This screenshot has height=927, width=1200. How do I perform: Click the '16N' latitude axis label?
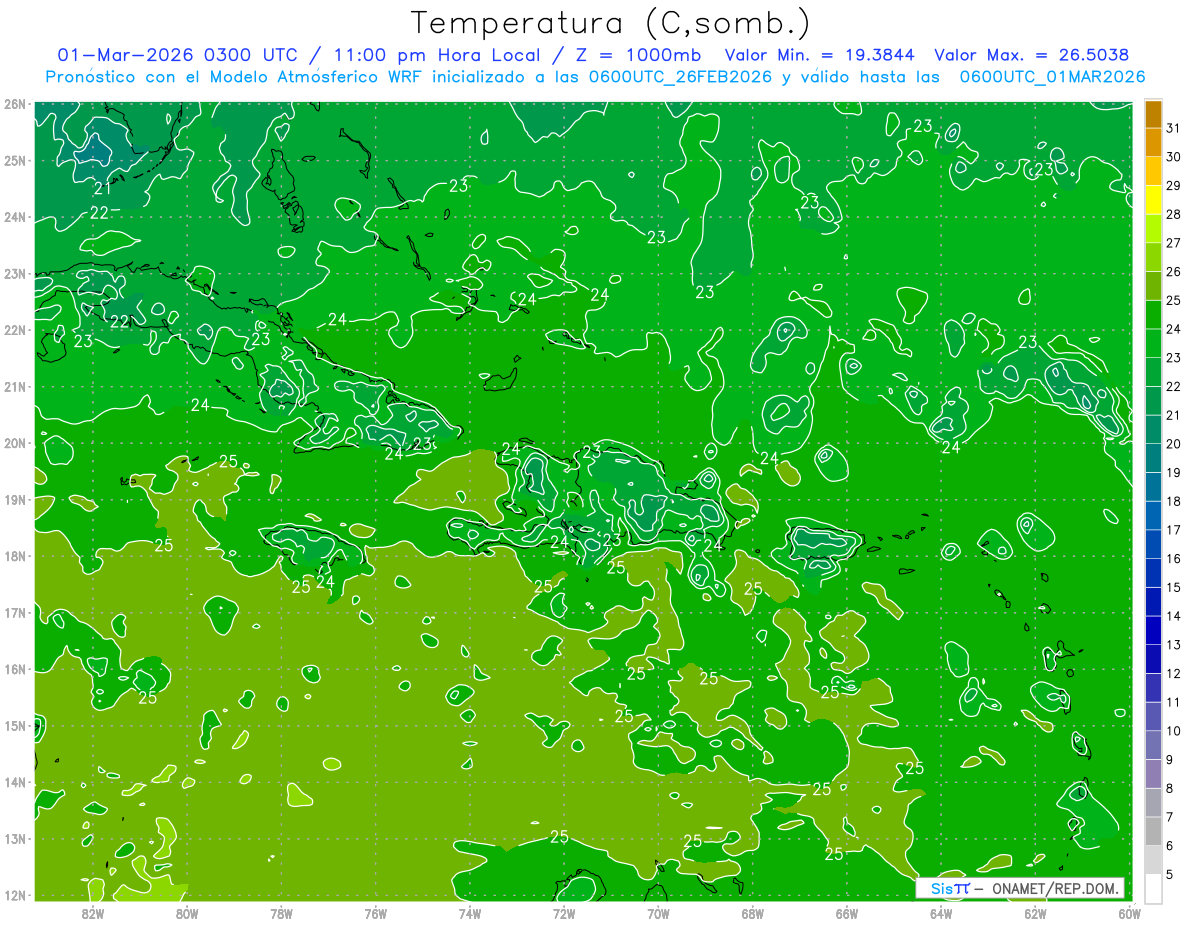click(15, 669)
